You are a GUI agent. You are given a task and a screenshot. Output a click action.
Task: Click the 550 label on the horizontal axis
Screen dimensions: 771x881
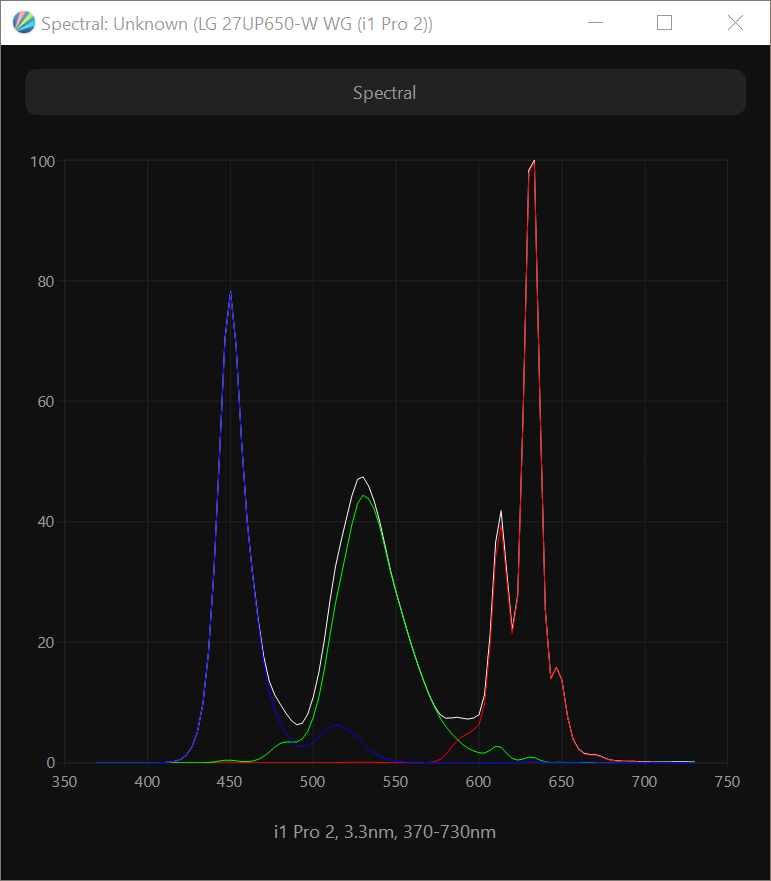pyautogui.click(x=396, y=782)
